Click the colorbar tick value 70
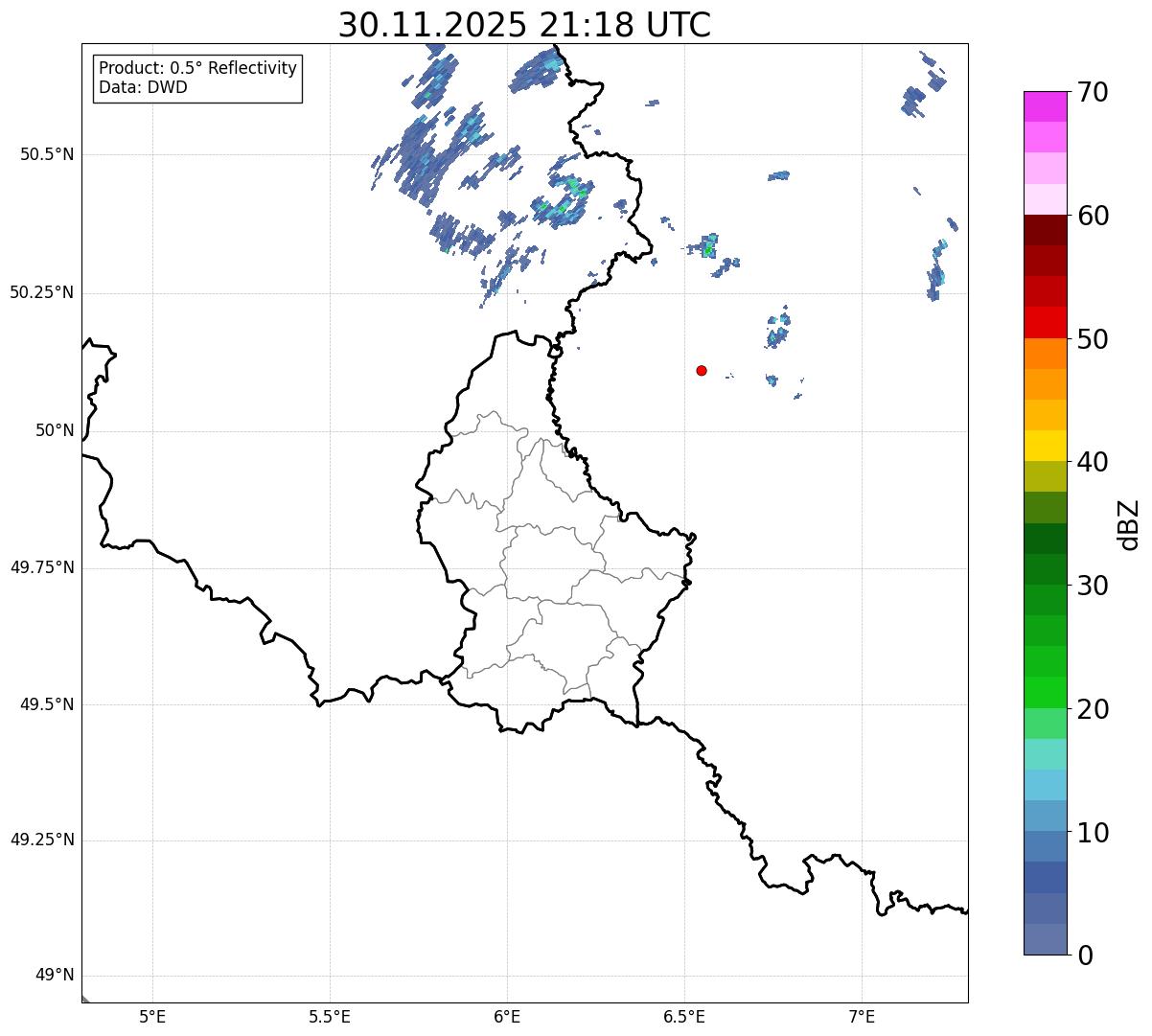 point(1093,92)
